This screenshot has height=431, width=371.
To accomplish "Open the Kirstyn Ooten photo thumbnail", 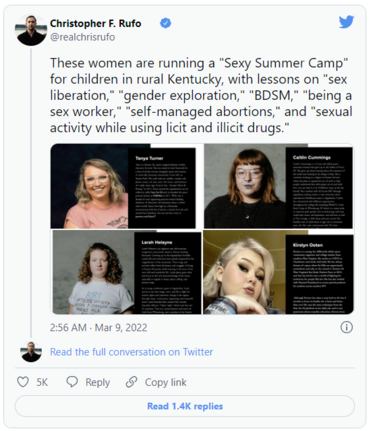I will pyautogui.click(x=279, y=272).
